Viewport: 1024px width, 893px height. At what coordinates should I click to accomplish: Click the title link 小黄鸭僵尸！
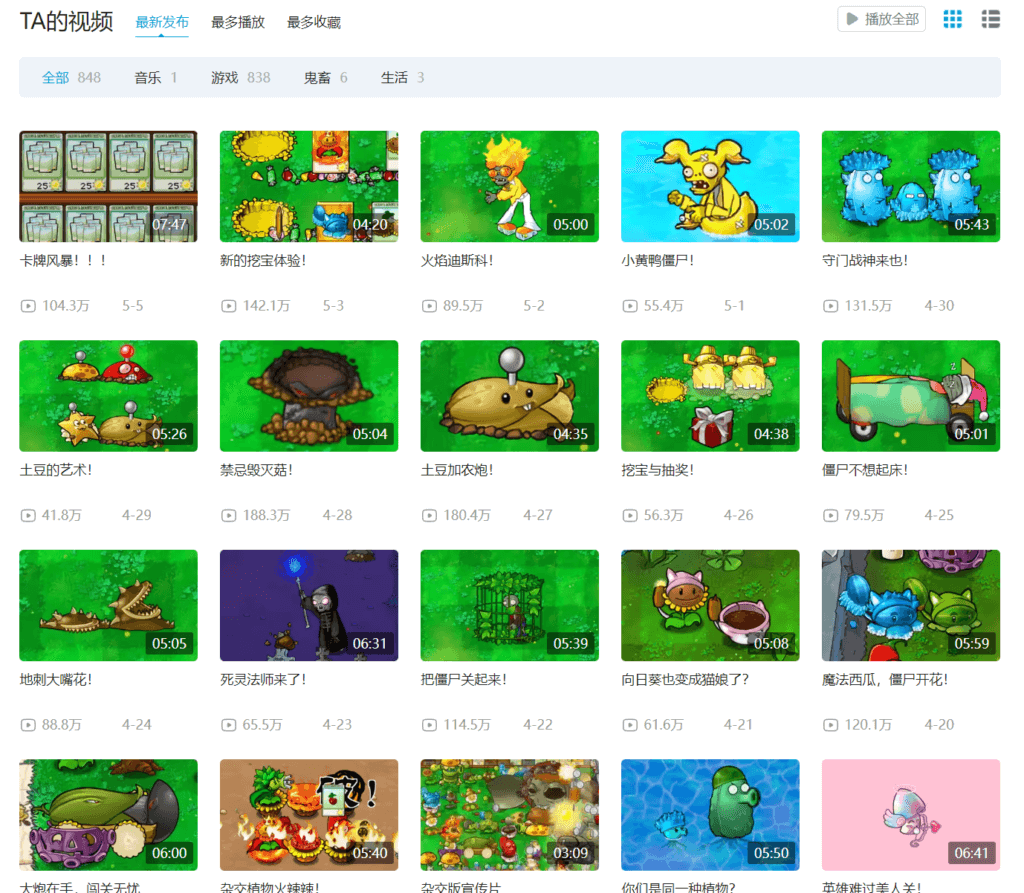[x=658, y=261]
